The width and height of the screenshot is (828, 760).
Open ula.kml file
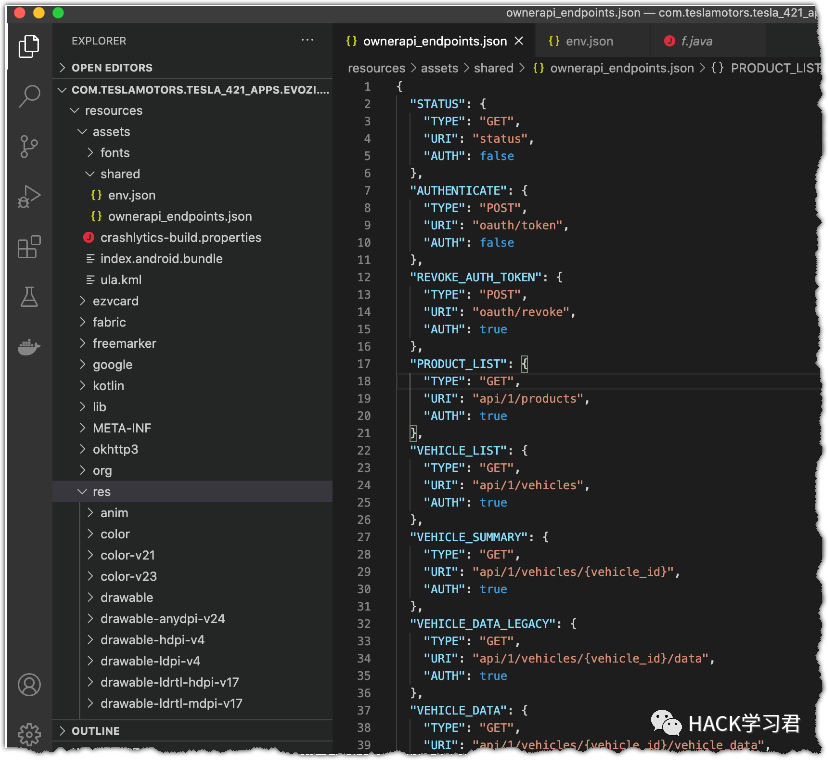[192, 279]
